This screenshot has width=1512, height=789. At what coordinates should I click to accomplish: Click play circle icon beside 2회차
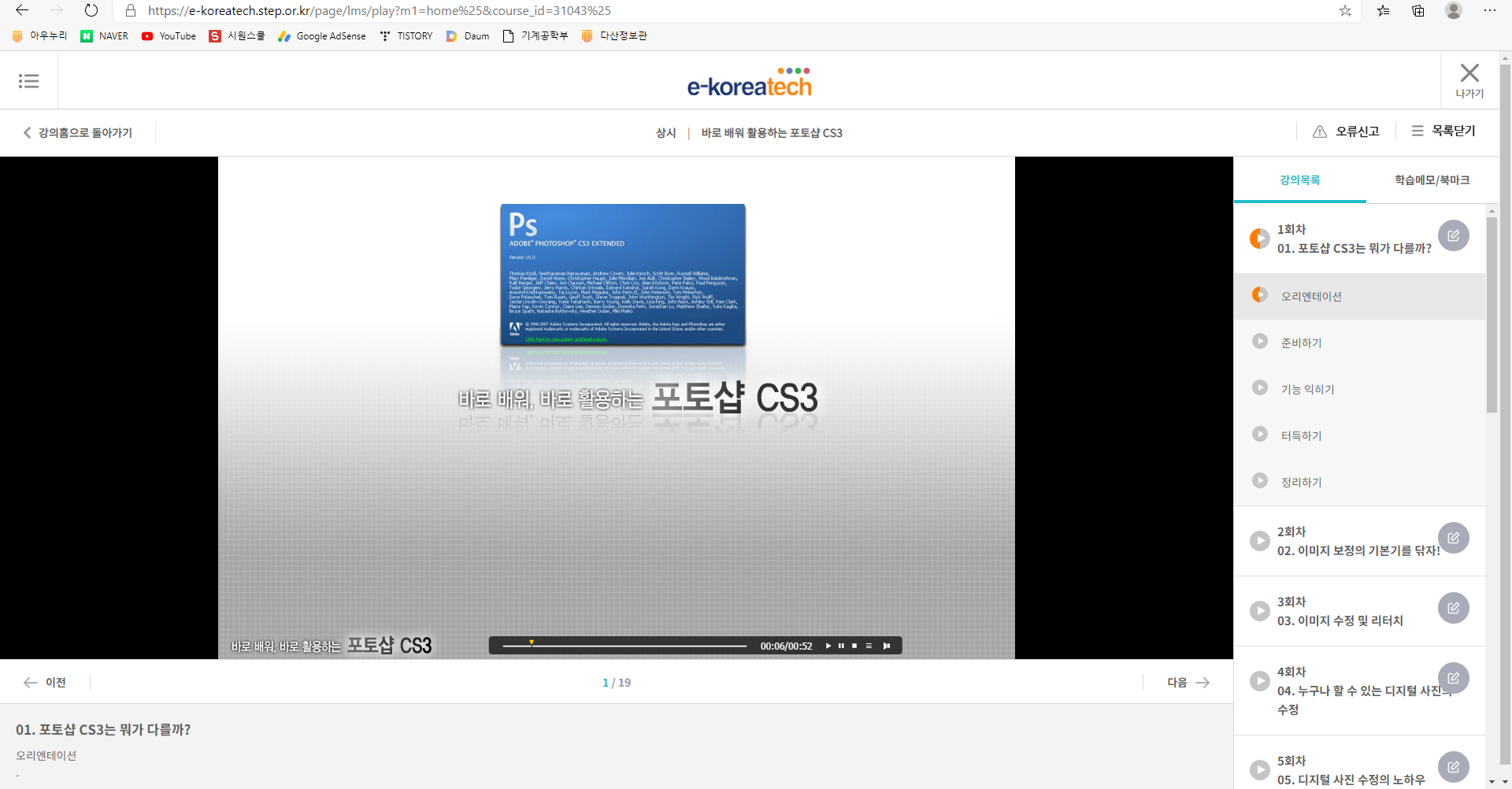pos(1260,541)
